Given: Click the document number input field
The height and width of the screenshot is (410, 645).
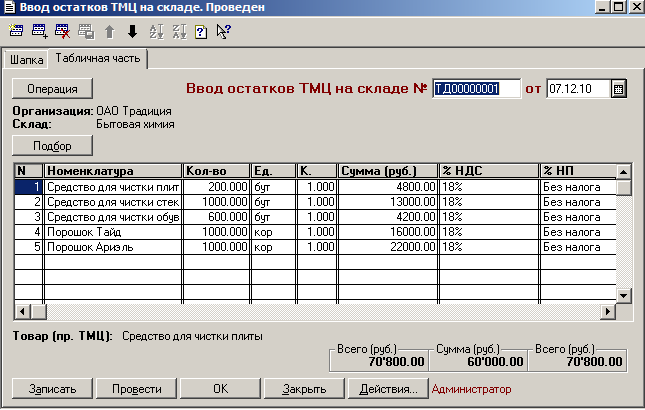Looking at the screenshot, I should pyautogui.click(x=477, y=89).
